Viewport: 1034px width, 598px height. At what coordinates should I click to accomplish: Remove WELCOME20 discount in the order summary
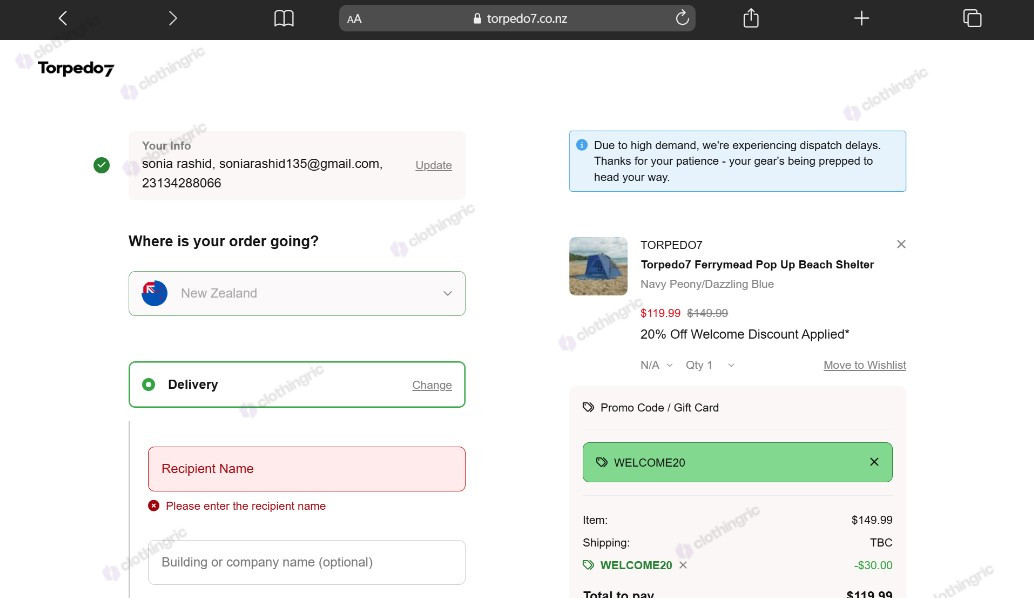683,565
